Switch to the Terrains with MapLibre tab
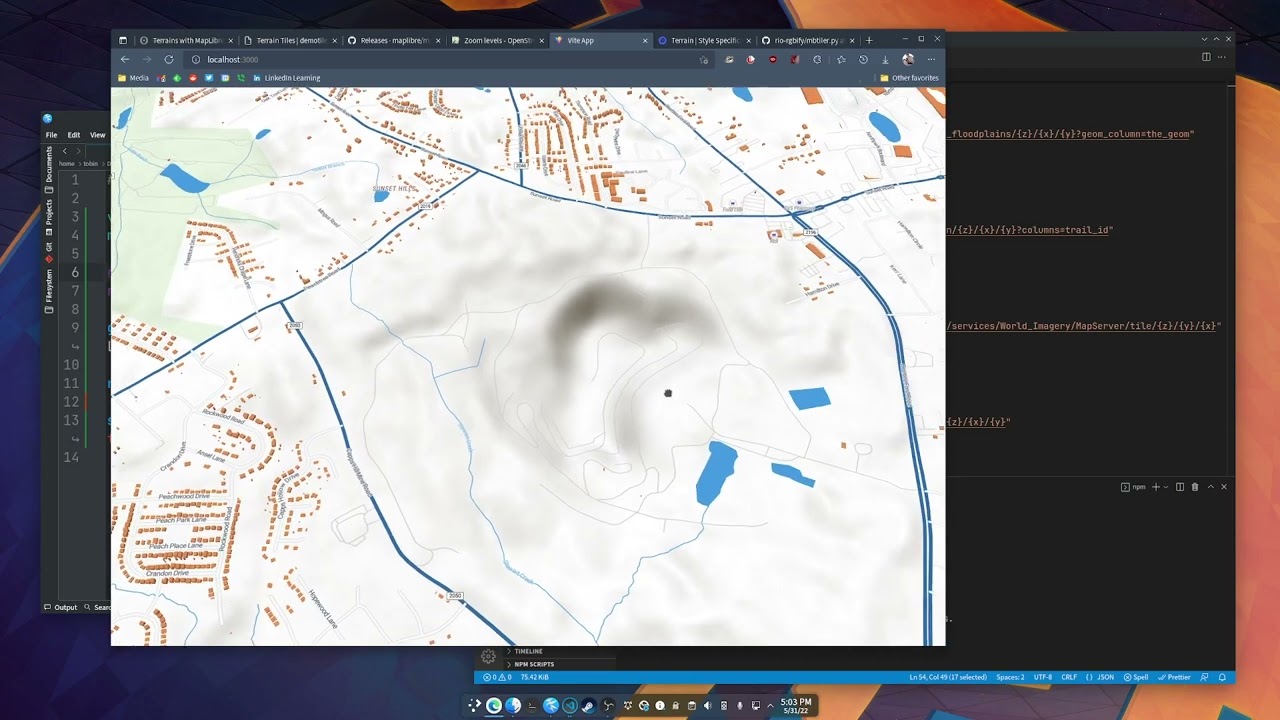Viewport: 1280px width, 720px height. coord(186,40)
